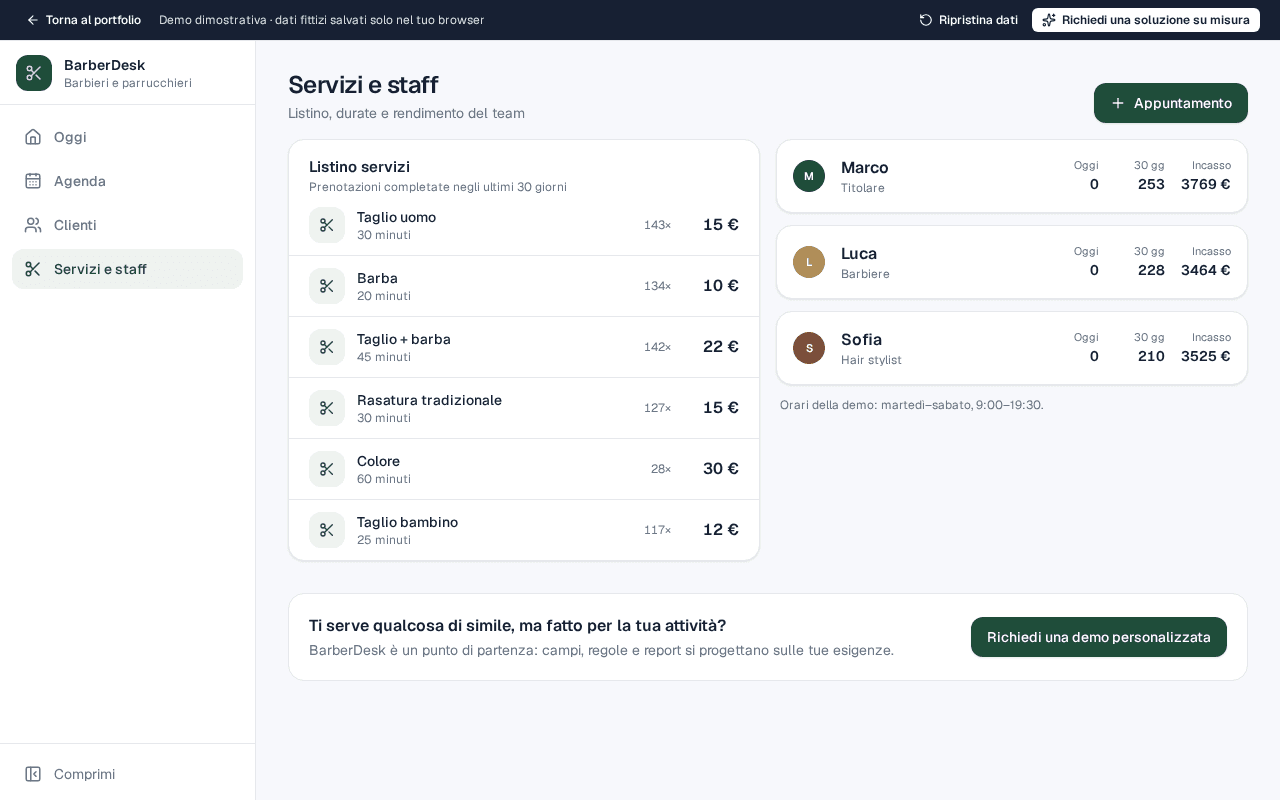Click Sofia's avatar with letter S

coord(809,348)
